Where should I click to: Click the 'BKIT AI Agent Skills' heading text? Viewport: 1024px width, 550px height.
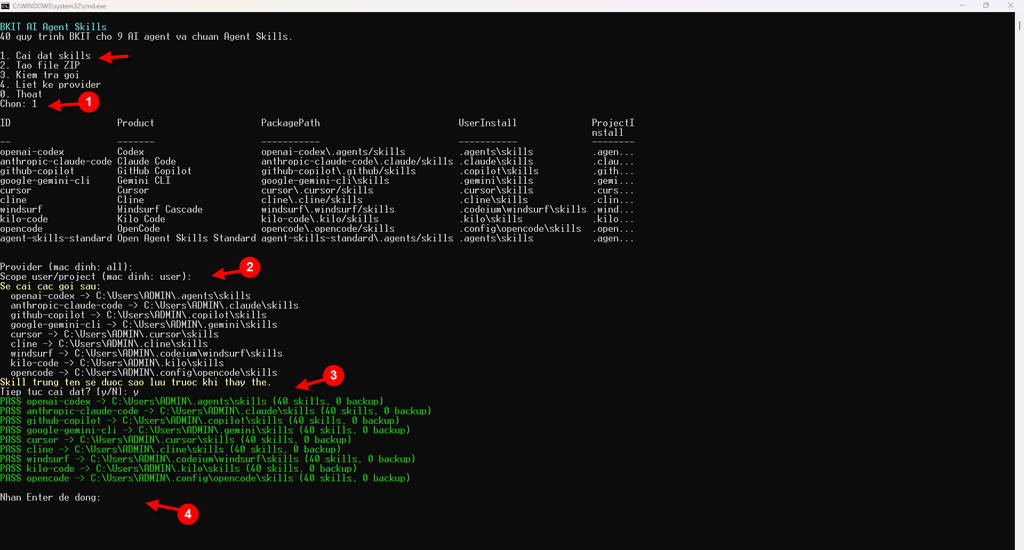[x=53, y=27]
